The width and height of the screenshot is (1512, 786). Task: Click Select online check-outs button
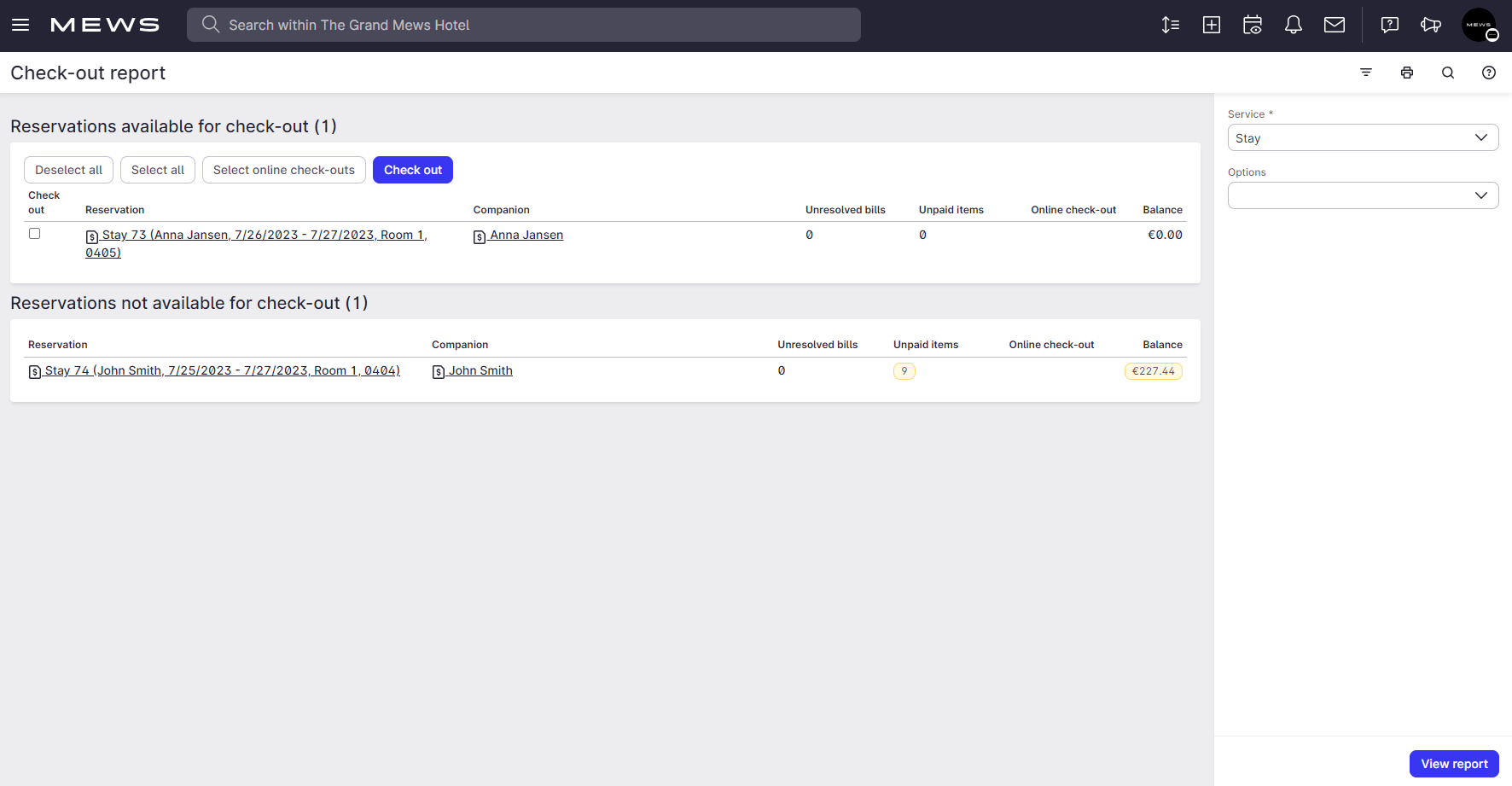tap(284, 170)
